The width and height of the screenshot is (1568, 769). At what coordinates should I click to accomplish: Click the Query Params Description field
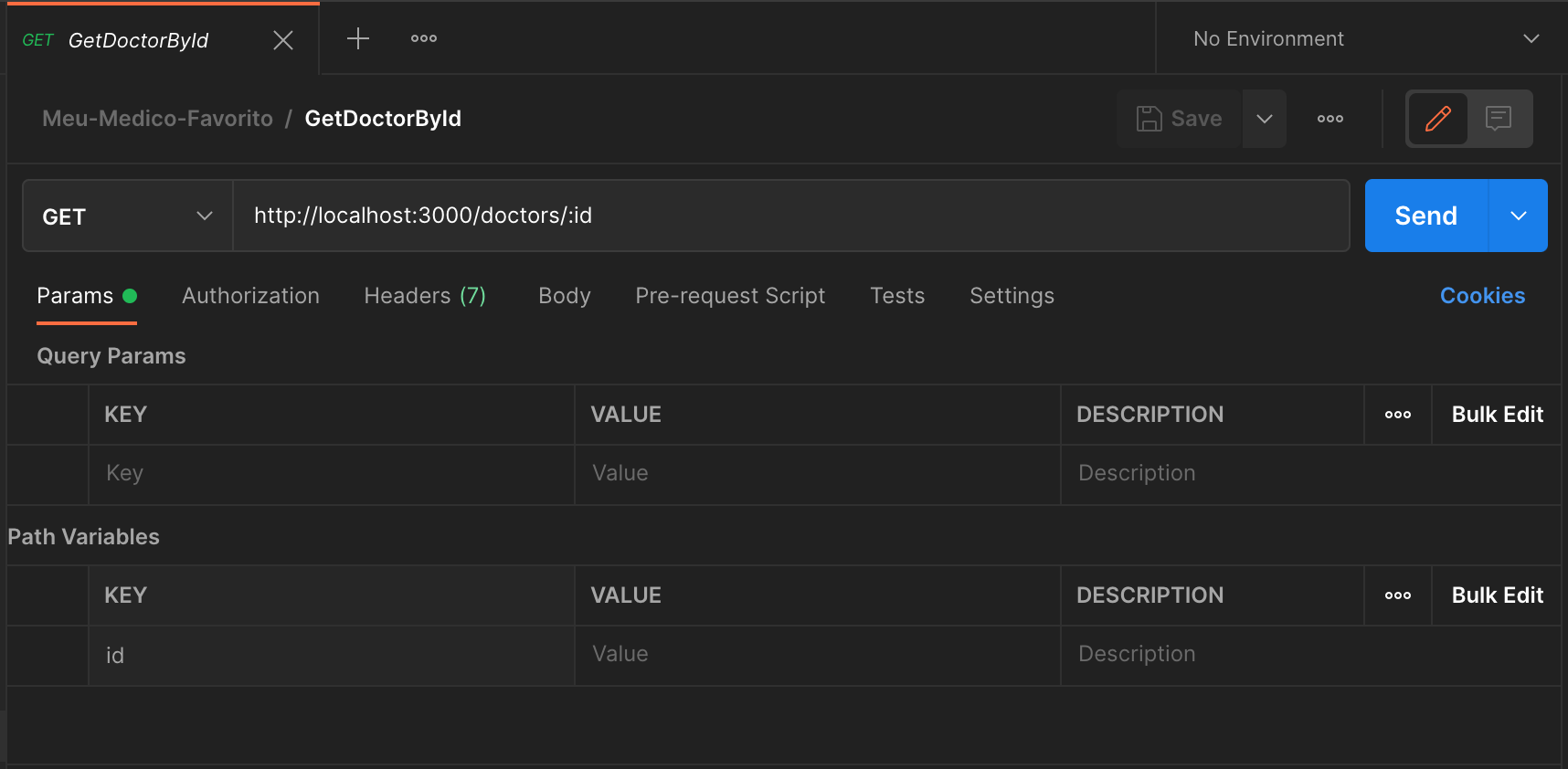point(1311,473)
